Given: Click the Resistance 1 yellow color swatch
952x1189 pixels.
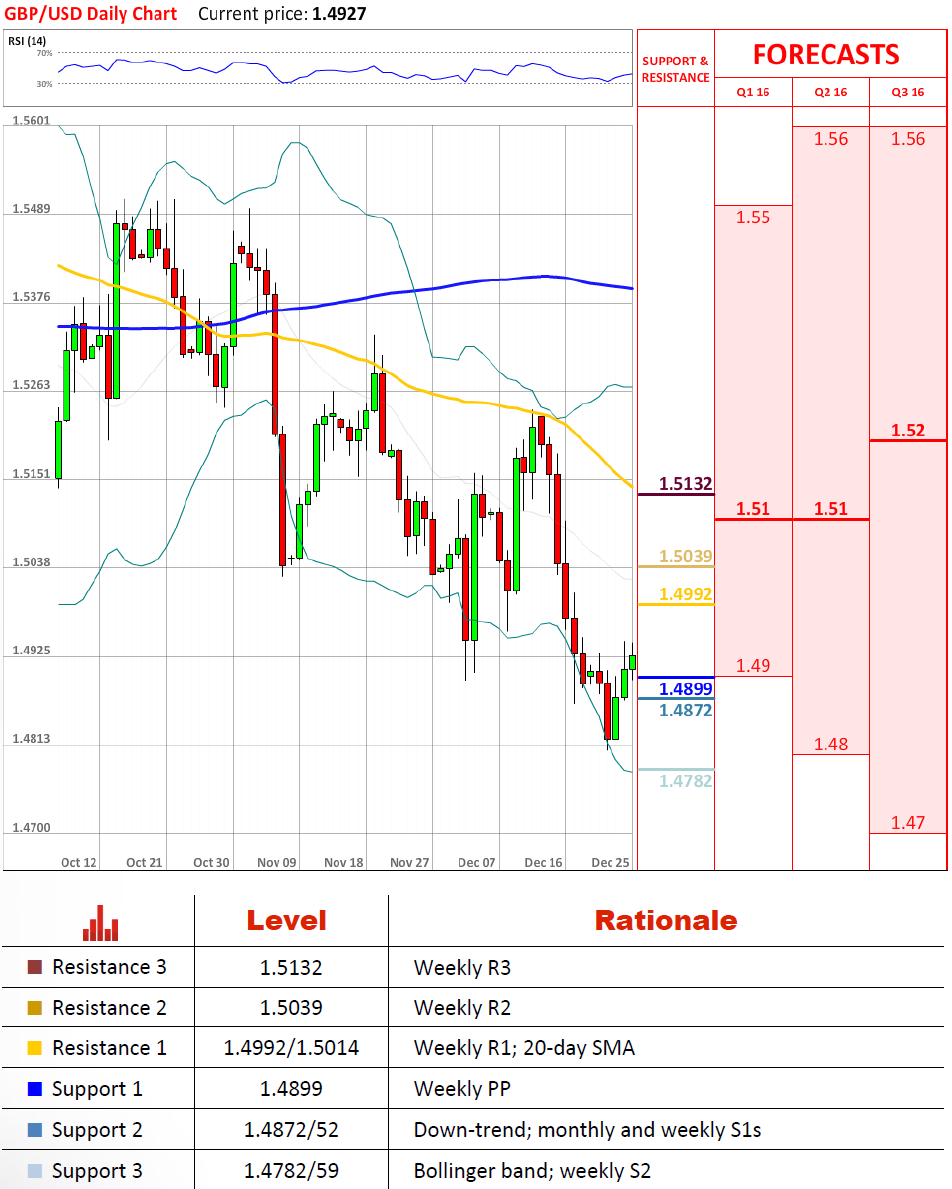Looking at the screenshot, I should (34, 1048).
